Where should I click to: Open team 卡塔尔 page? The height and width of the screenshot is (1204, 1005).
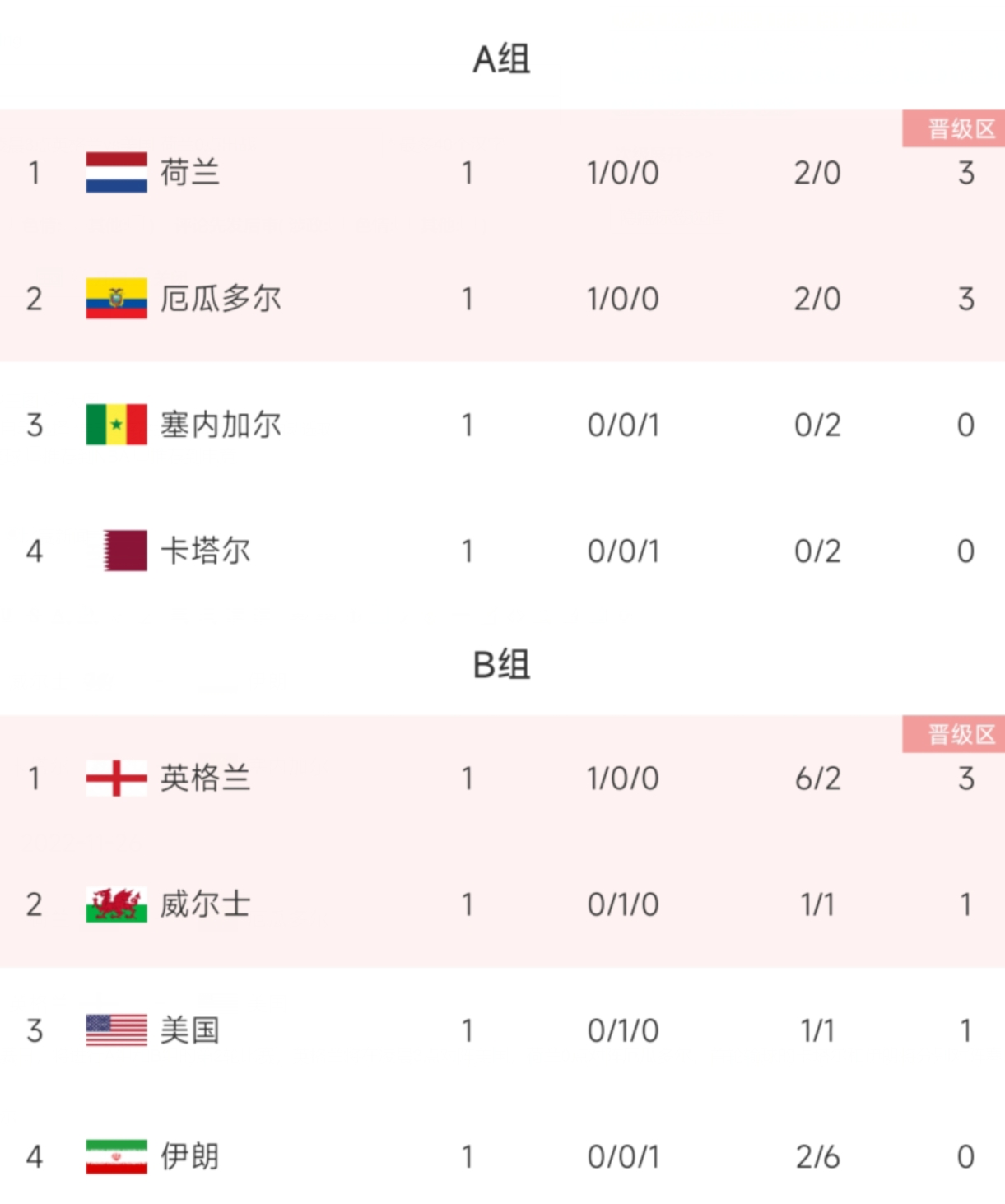pos(205,551)
